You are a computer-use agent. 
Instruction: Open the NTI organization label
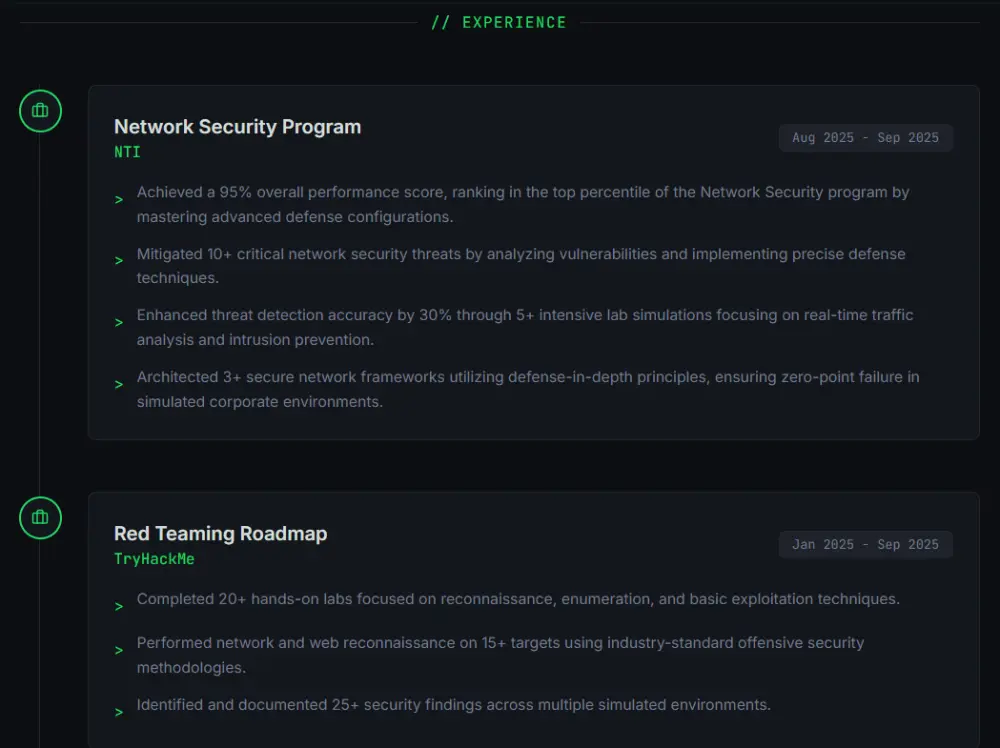tap(127, 152)
